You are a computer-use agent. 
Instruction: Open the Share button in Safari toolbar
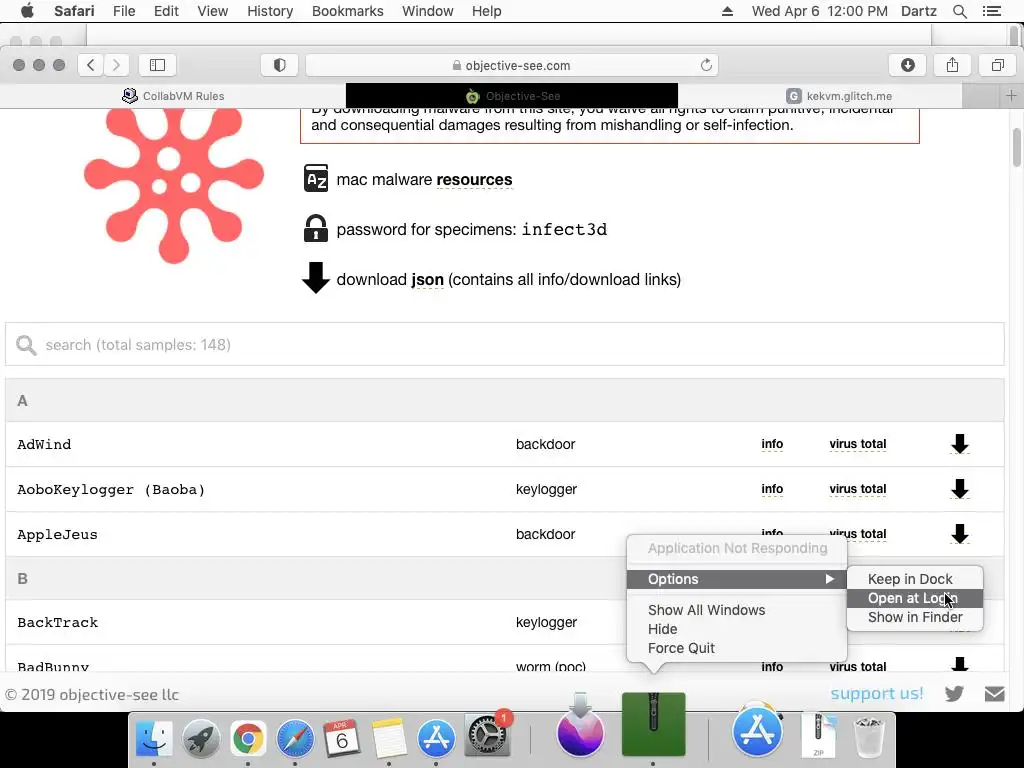click(x=953, y=65)
